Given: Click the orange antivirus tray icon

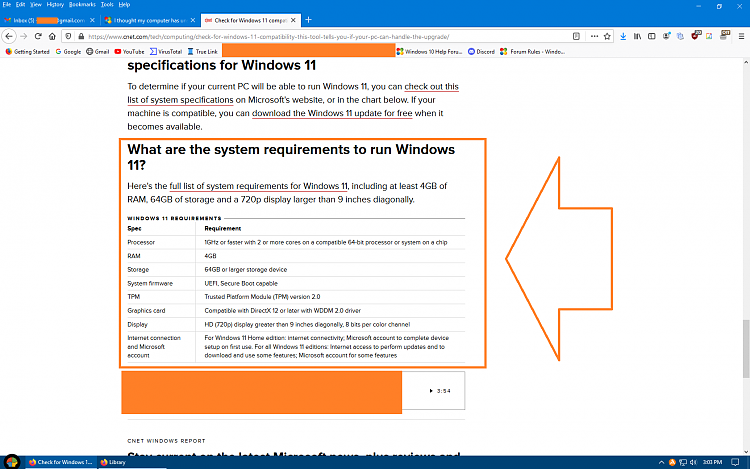Looking at the screenshot, I should tap(672, 462).
